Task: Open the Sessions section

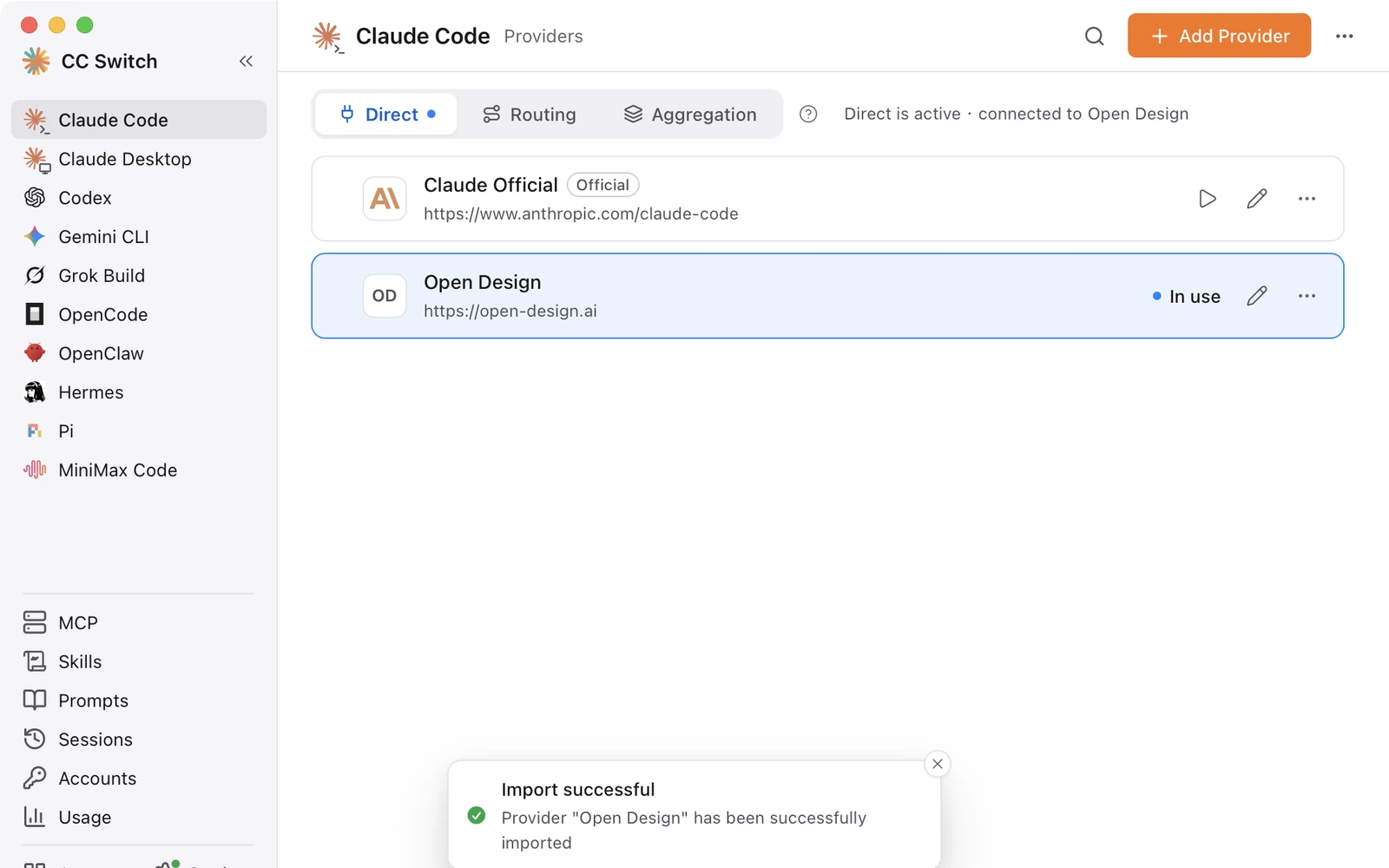Action: tap(139, 740)
